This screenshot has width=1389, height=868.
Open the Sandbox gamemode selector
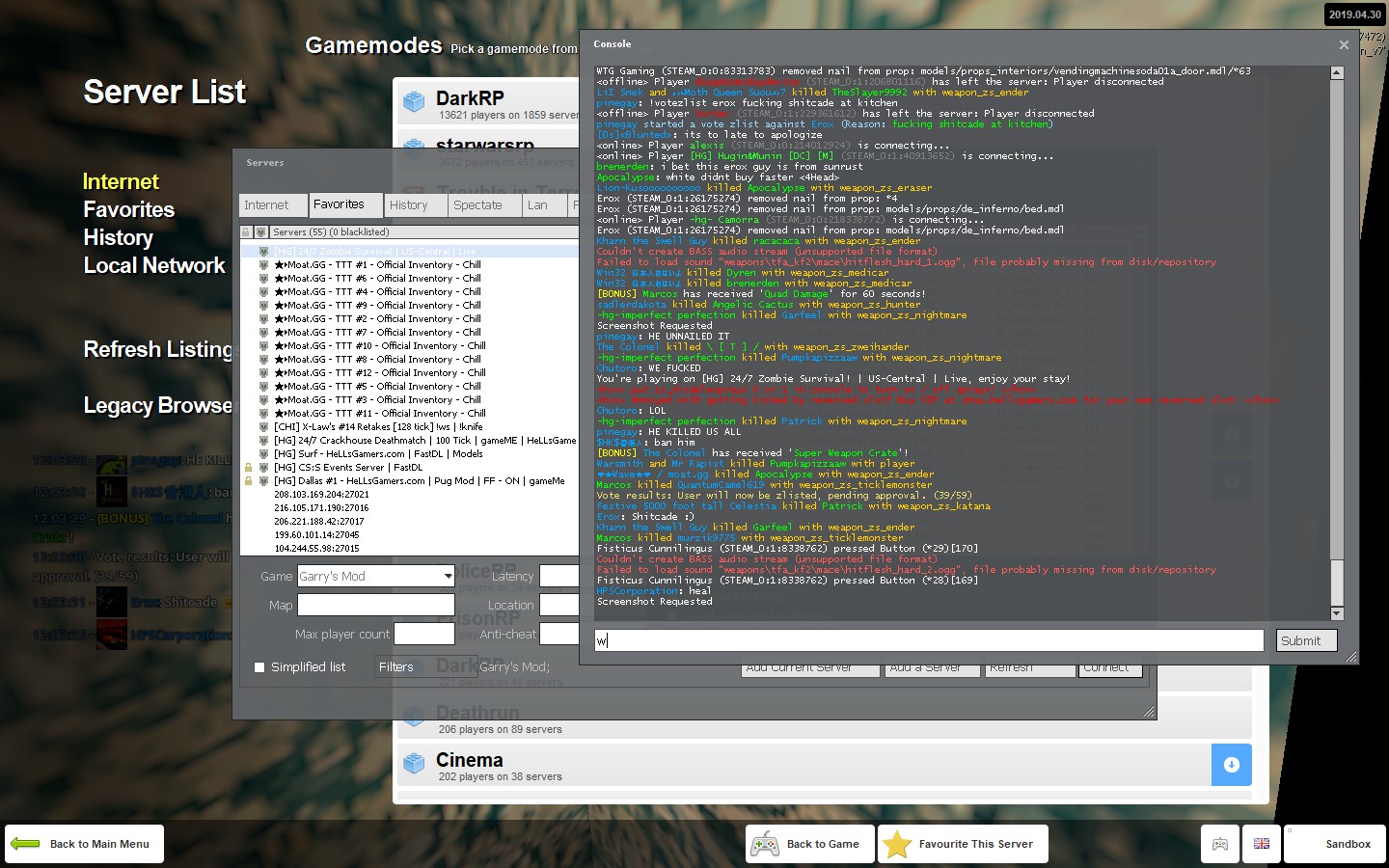click(1335, 844)
